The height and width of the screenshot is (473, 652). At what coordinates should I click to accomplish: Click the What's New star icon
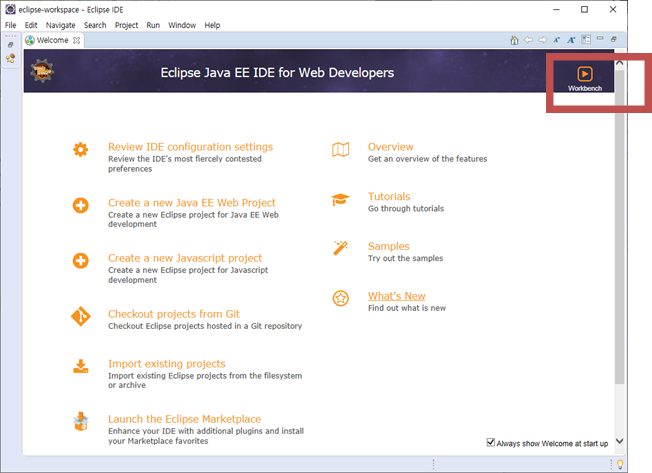pyautogui.click(x=341, y=298)
